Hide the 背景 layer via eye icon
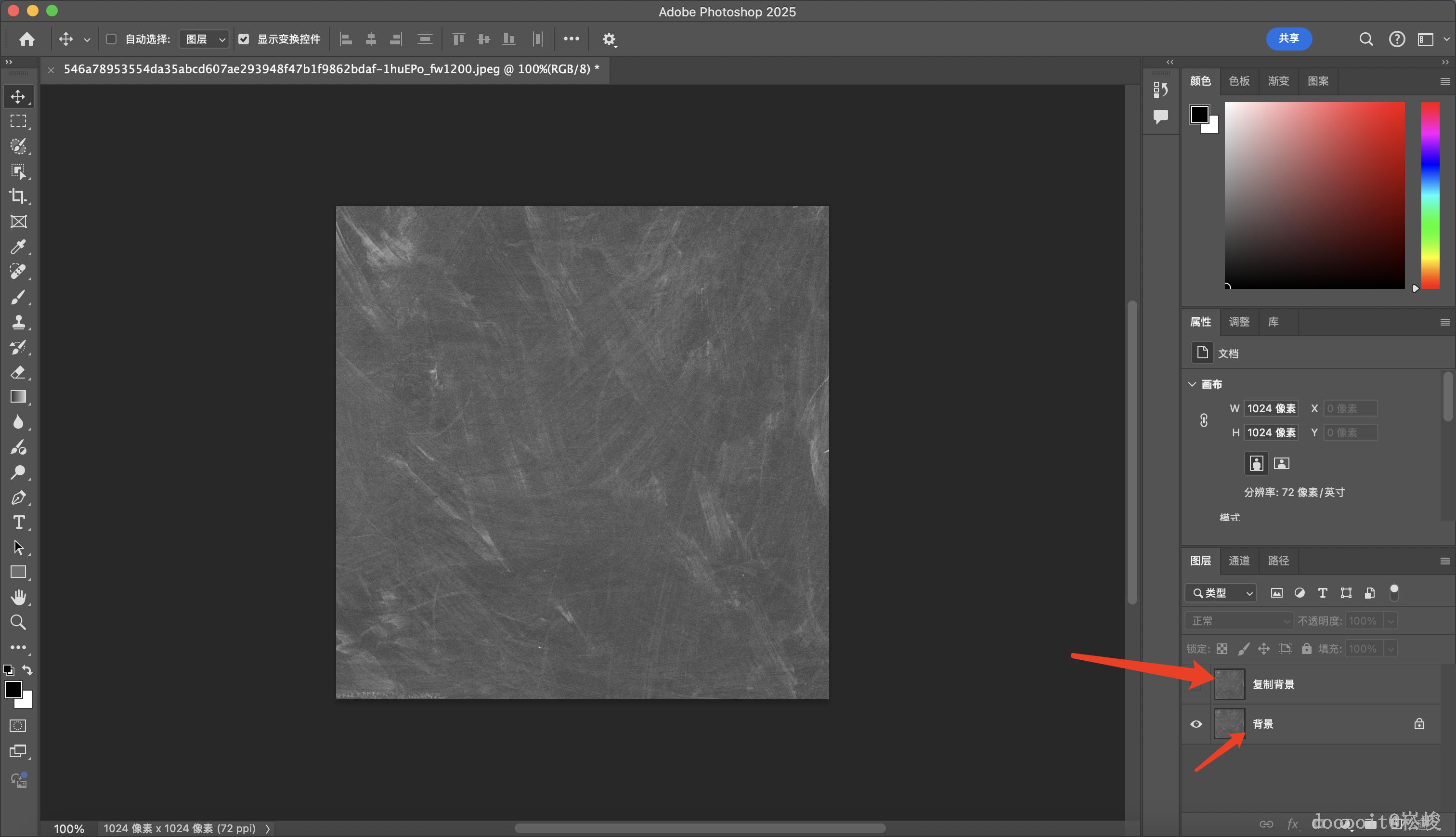 point(1196,724)
